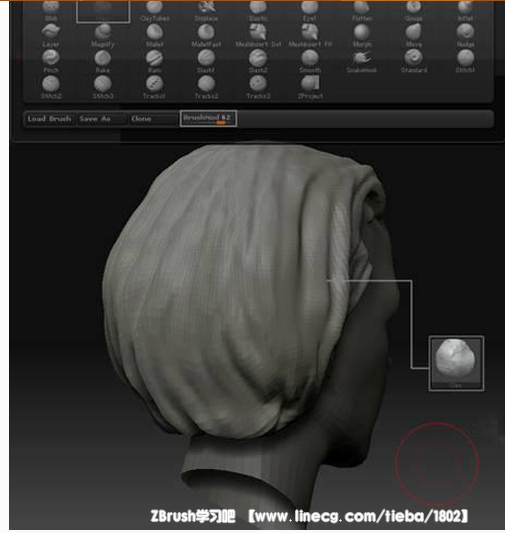Select the Stitch2 brush
This screenshot has height=533, width=505.
tap(51, 87)
